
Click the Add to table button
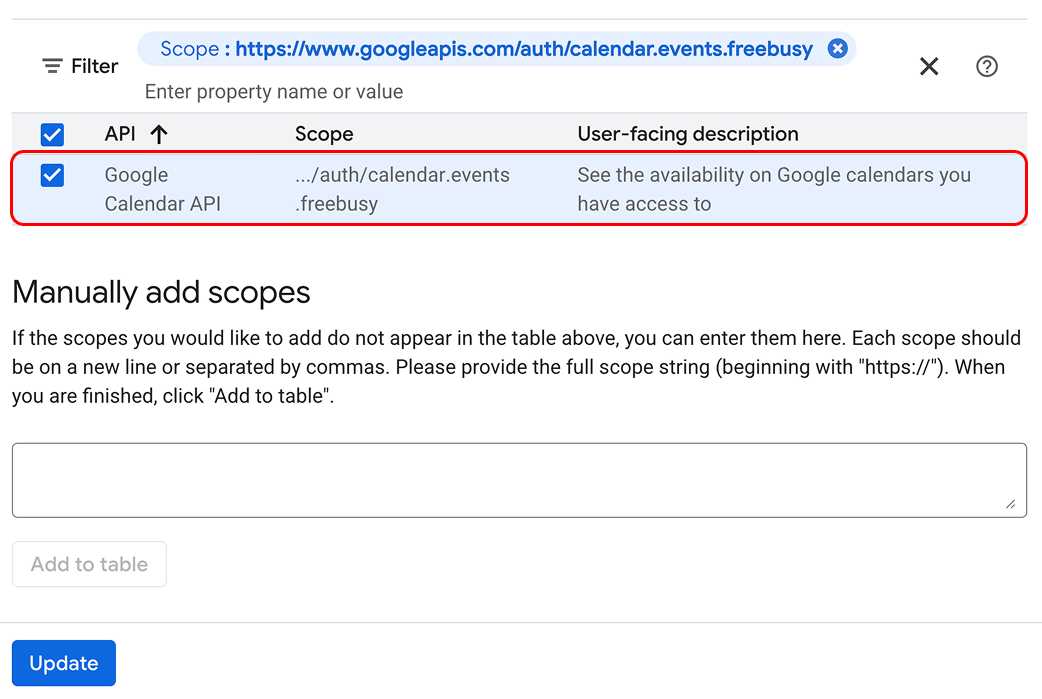click(88, 564)
